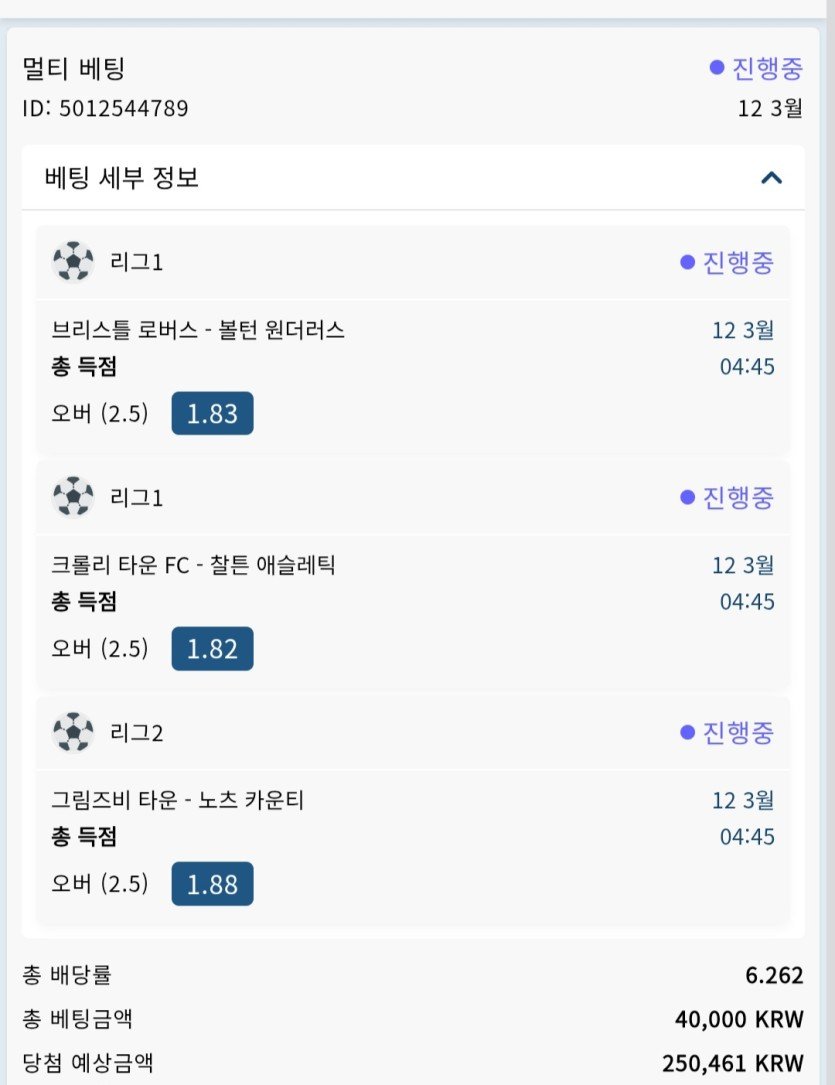Click the soccer ball icon for 브리스틀 로버스 match

tap(73, 262)
